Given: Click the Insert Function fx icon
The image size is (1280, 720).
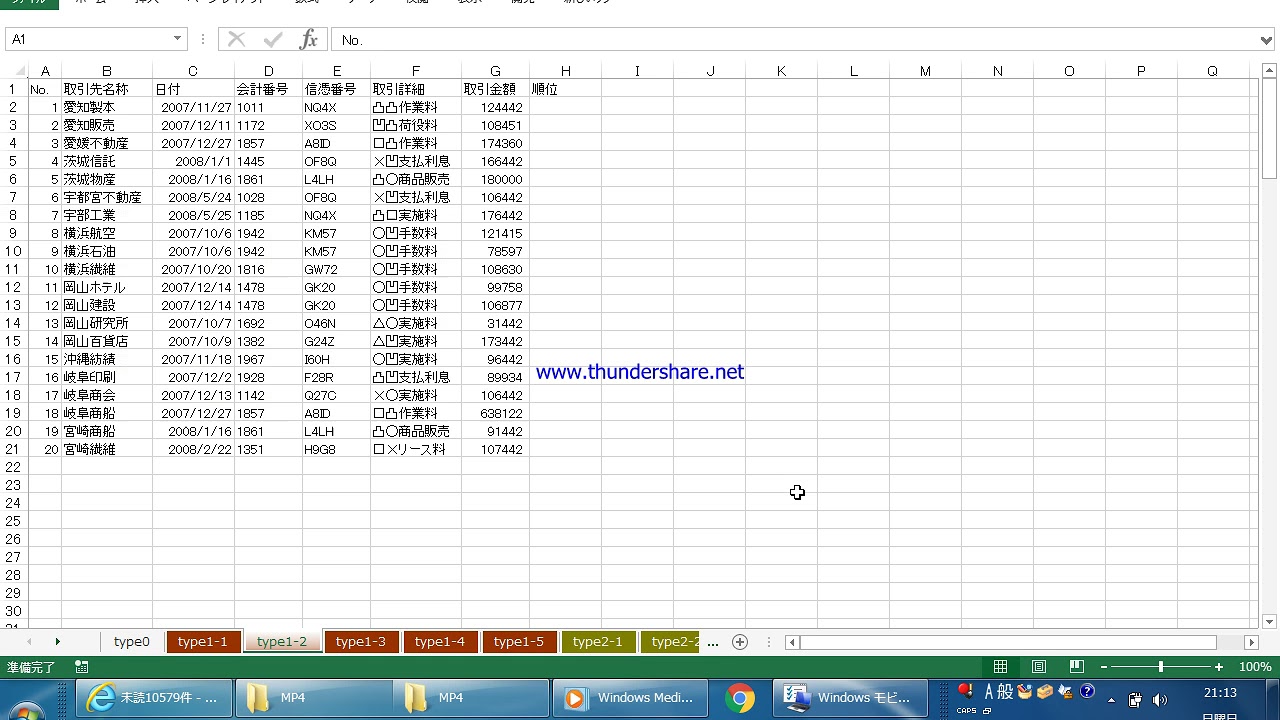Looking at the screenshot, I should click(308, 39).
